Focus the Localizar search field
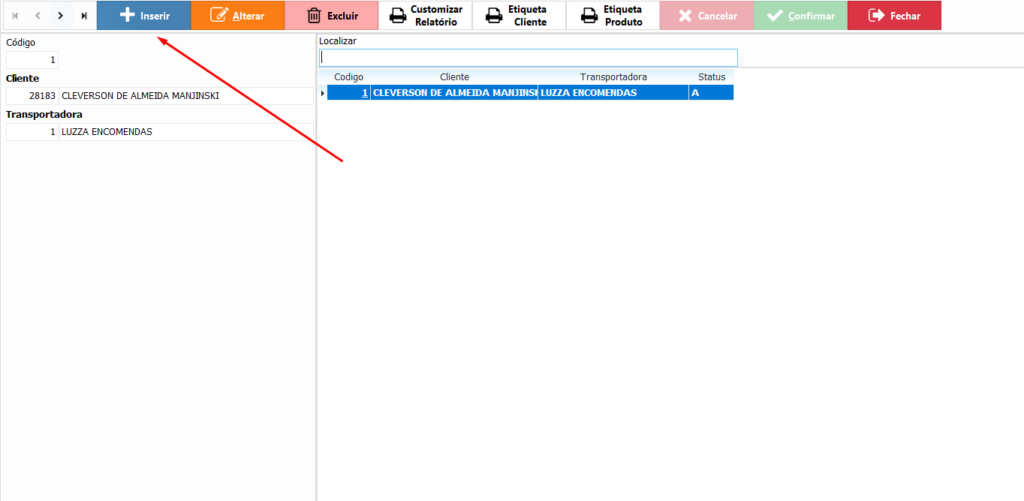1024x501 pixels. (527, 58)
